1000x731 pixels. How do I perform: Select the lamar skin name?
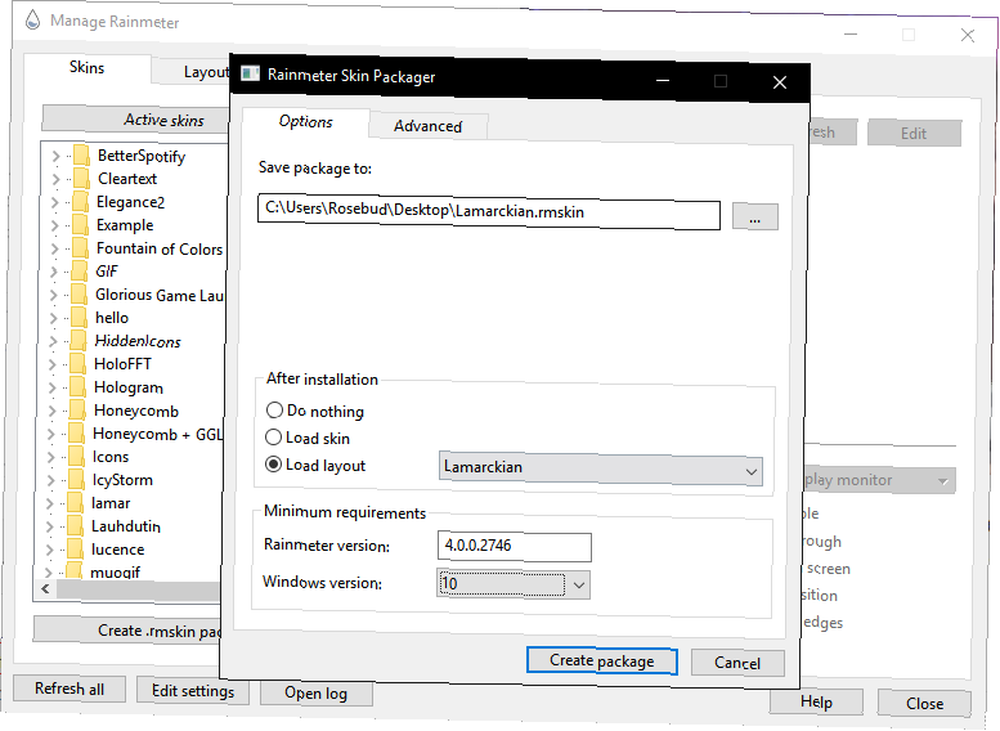click(x=110, y=503)
